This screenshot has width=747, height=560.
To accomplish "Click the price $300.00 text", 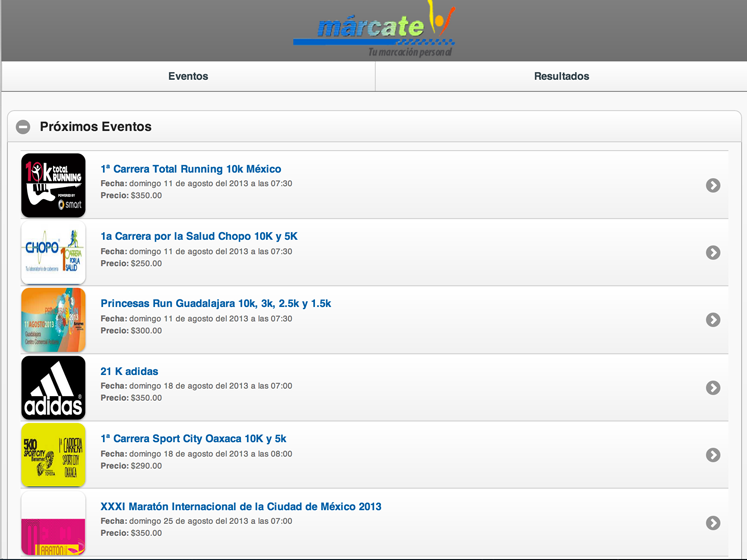I will [x=146, y=330].
